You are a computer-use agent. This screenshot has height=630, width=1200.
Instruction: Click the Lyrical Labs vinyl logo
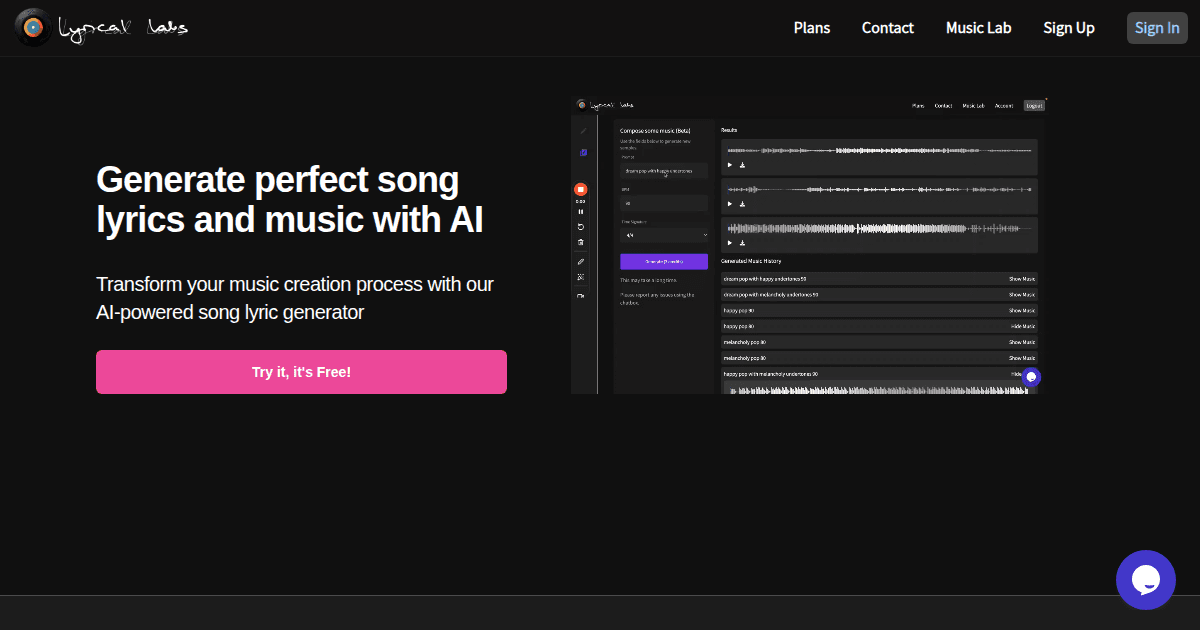point(35,28)
